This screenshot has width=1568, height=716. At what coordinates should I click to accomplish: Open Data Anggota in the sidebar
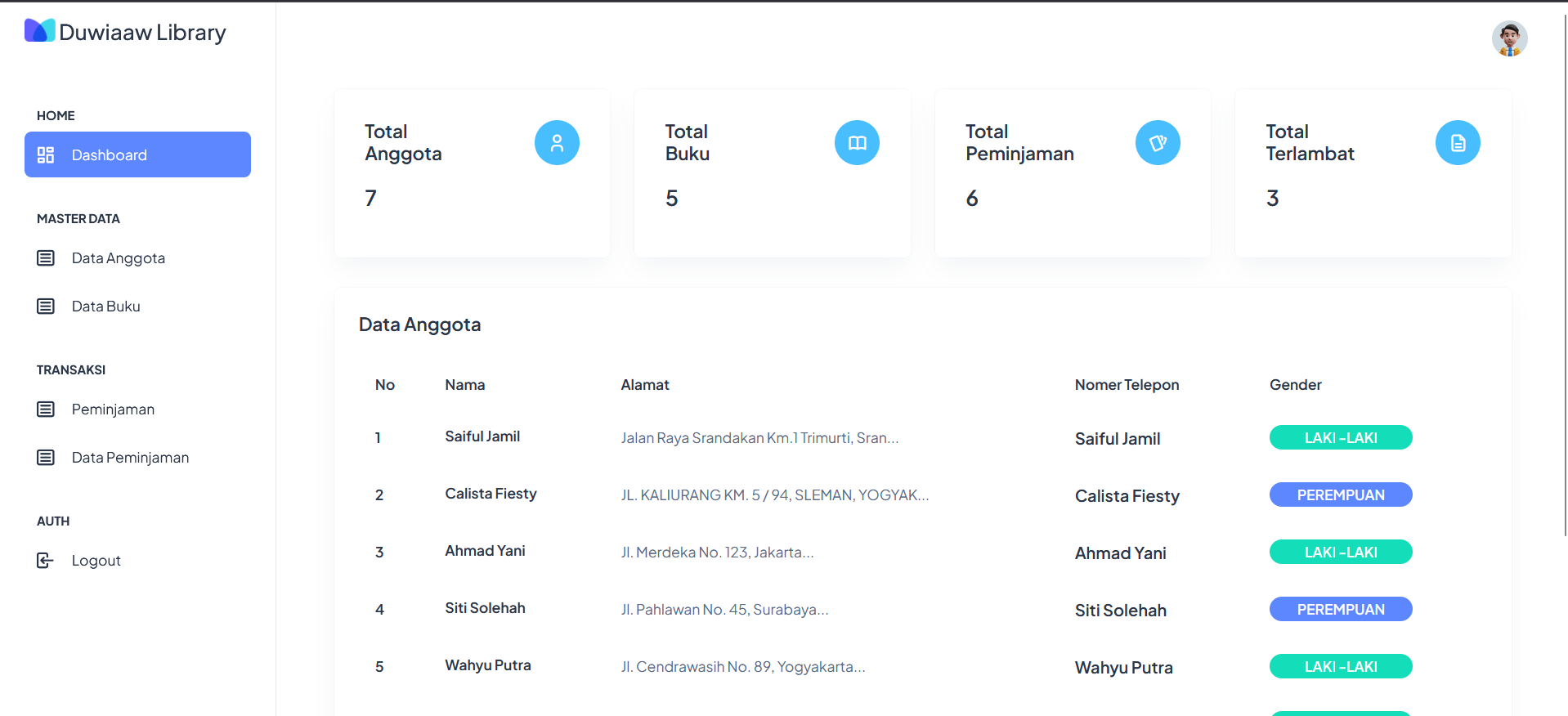(x=118, y=258)
